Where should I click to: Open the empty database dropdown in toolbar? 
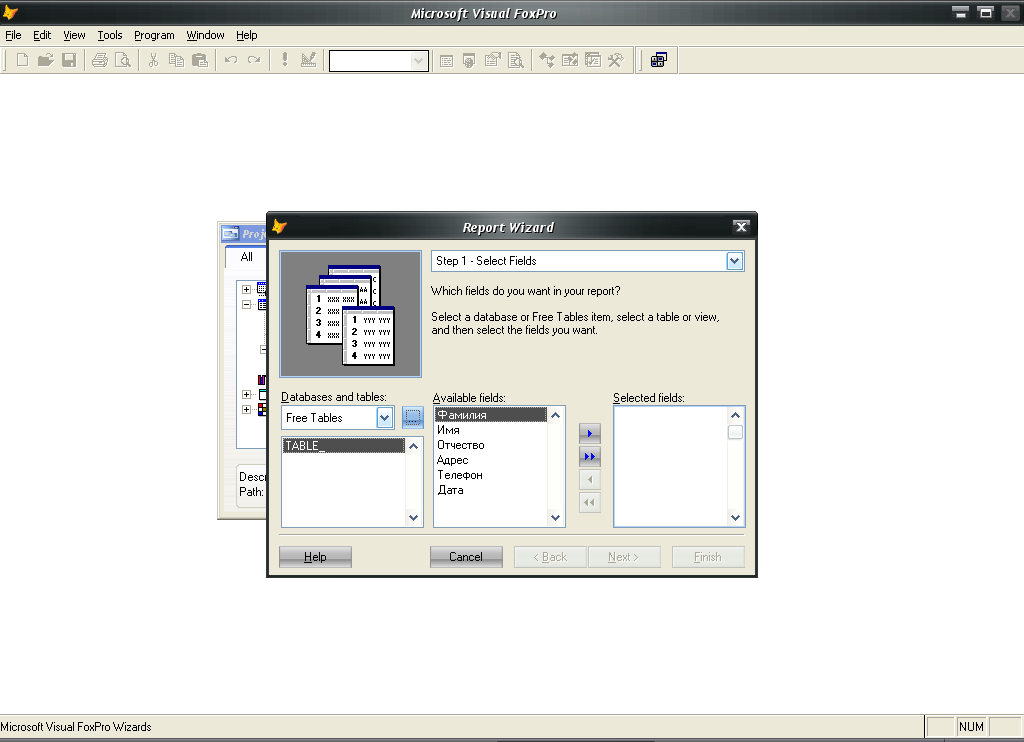point(419,61)
